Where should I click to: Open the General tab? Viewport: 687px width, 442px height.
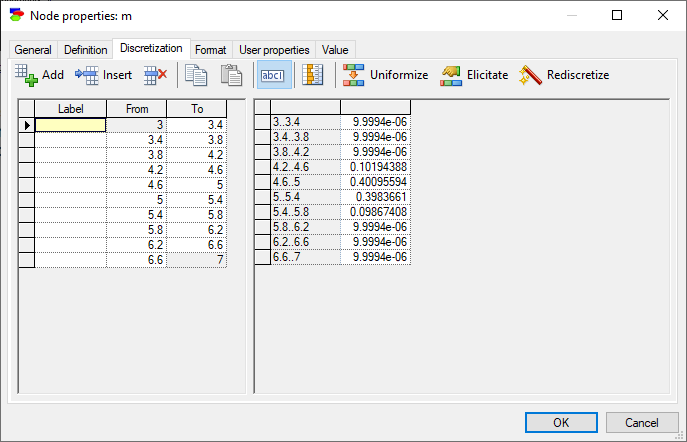click(x=33, y=50)
